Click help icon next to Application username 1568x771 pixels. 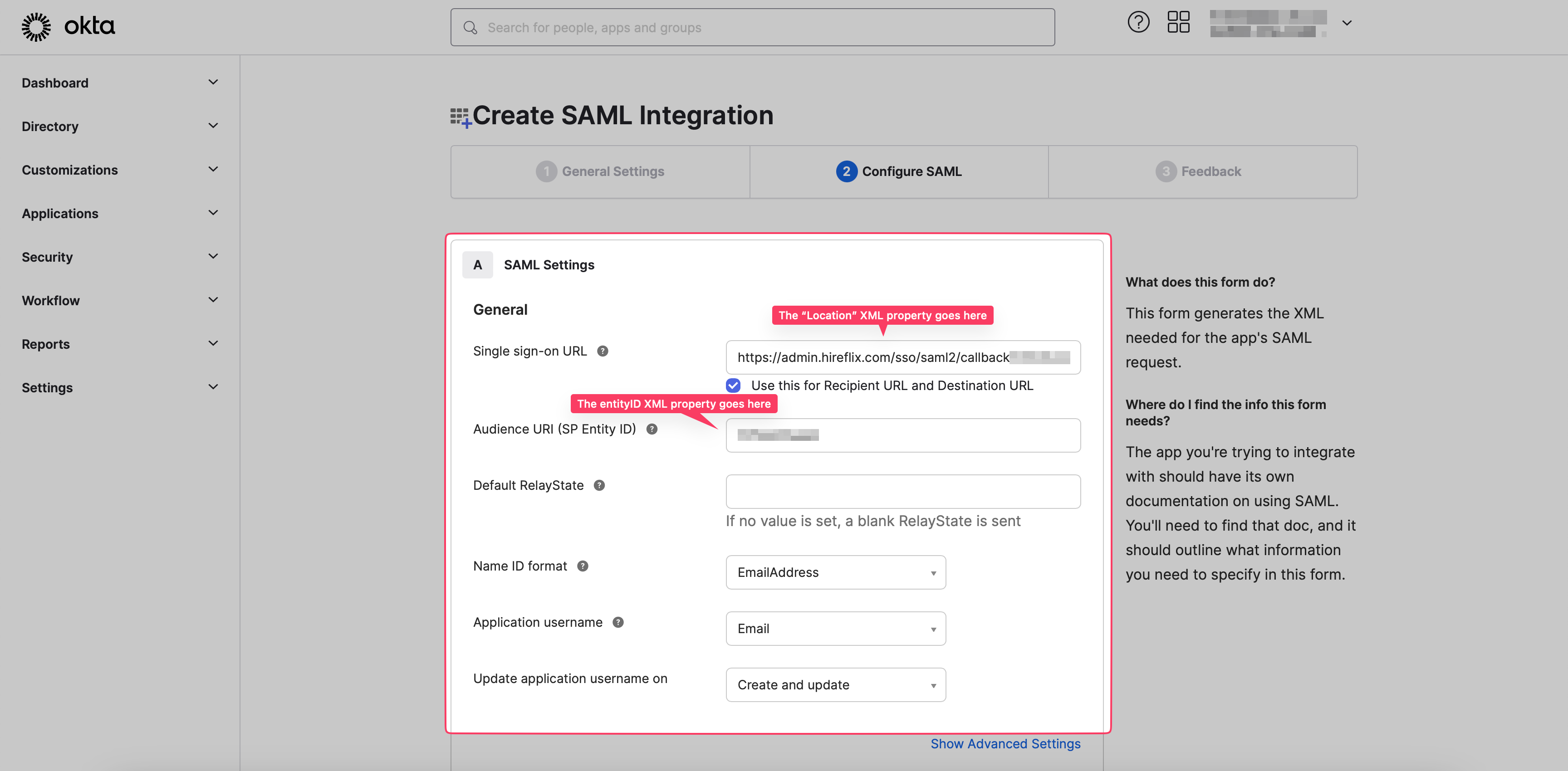[618, 622]
